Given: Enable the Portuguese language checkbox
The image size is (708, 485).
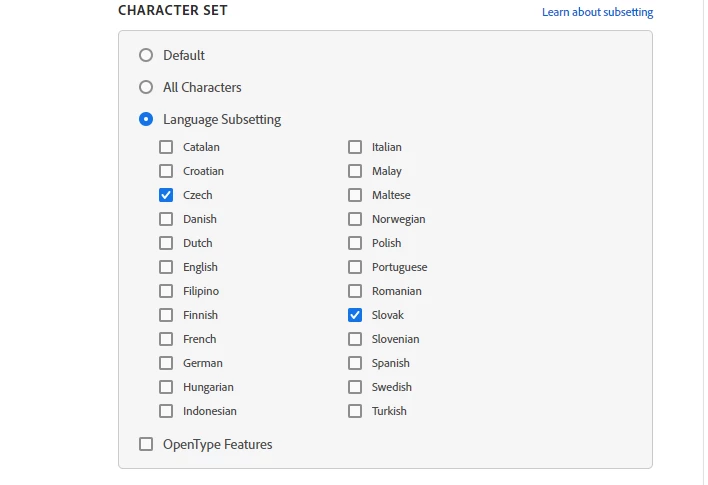Looking at the screenshot, I should [355, 267].
